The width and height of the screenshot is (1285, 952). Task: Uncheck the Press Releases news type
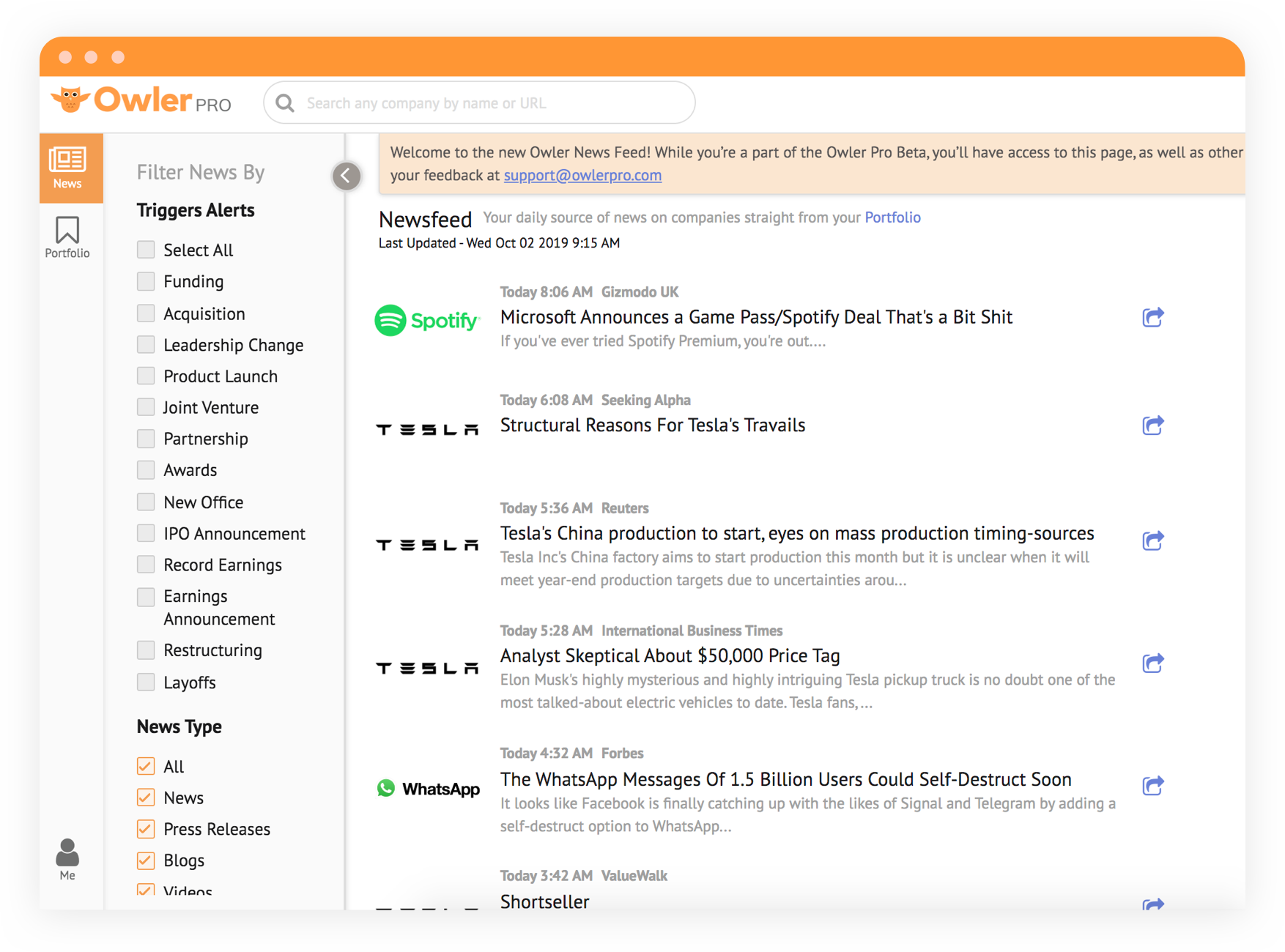point(146,829)
